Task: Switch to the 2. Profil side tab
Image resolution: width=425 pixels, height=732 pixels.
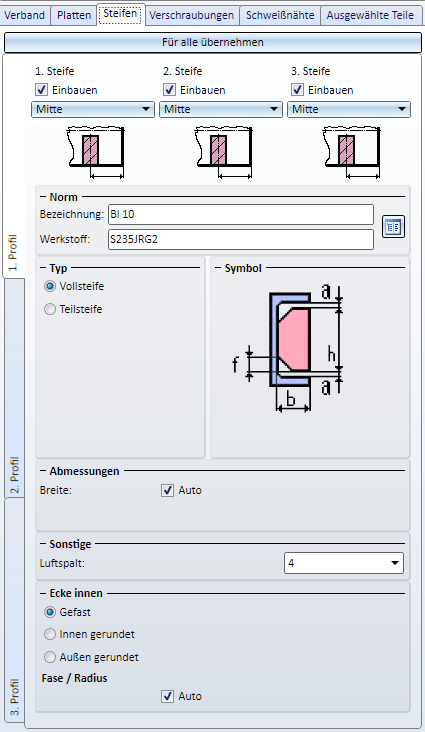Action: click(x=14, y=475)
